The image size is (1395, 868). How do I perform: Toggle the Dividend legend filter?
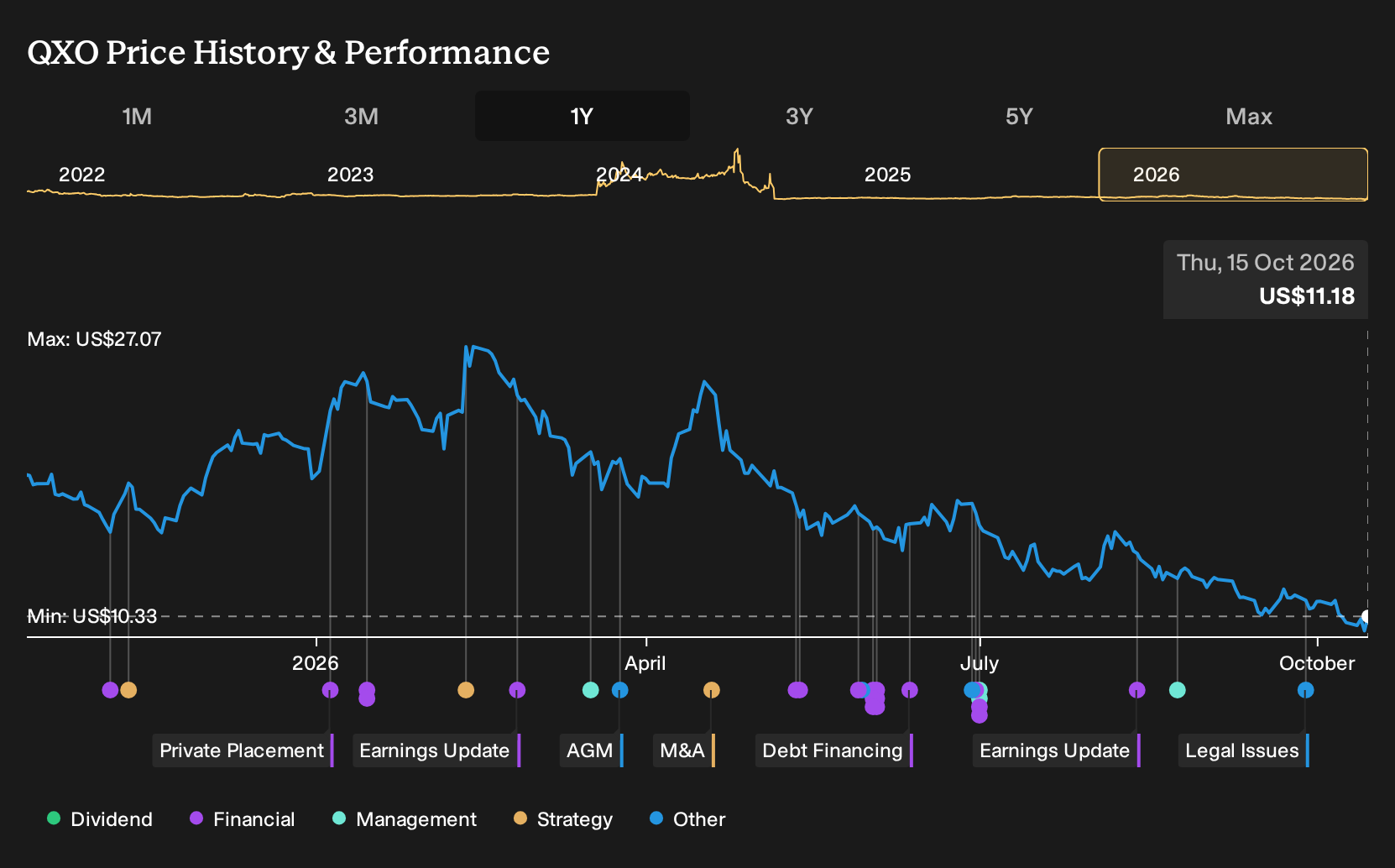point(100,819)
